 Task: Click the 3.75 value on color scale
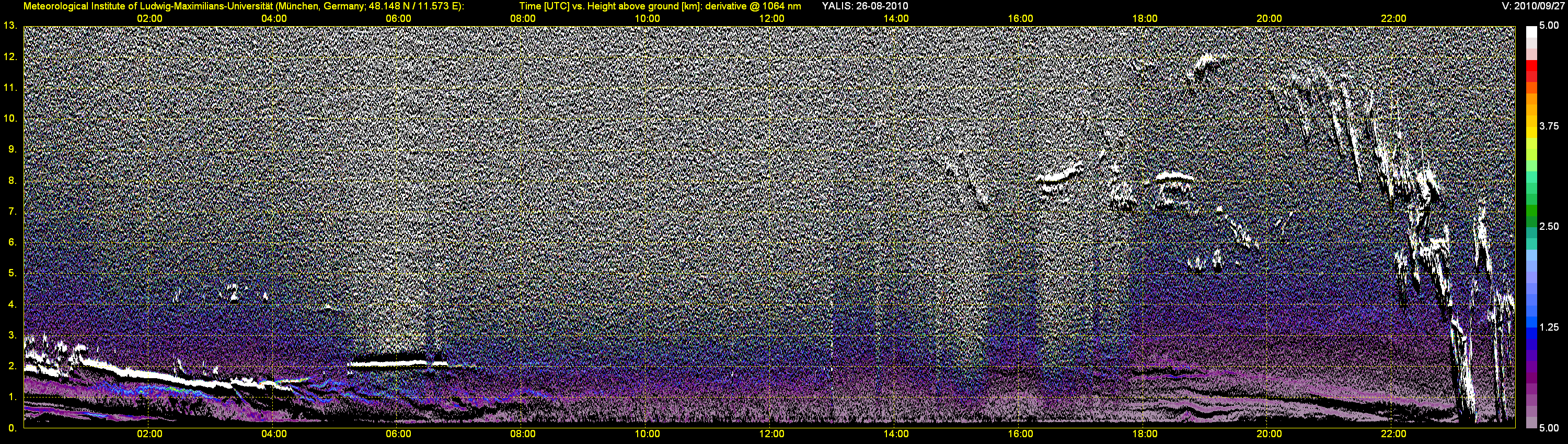1549,126
